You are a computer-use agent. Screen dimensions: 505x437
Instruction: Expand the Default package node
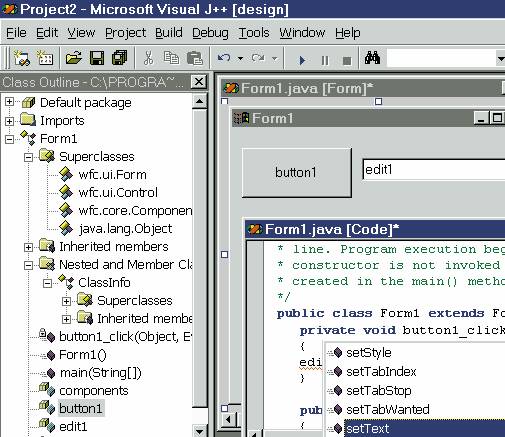pyautogui.click(x=9, y=102)
